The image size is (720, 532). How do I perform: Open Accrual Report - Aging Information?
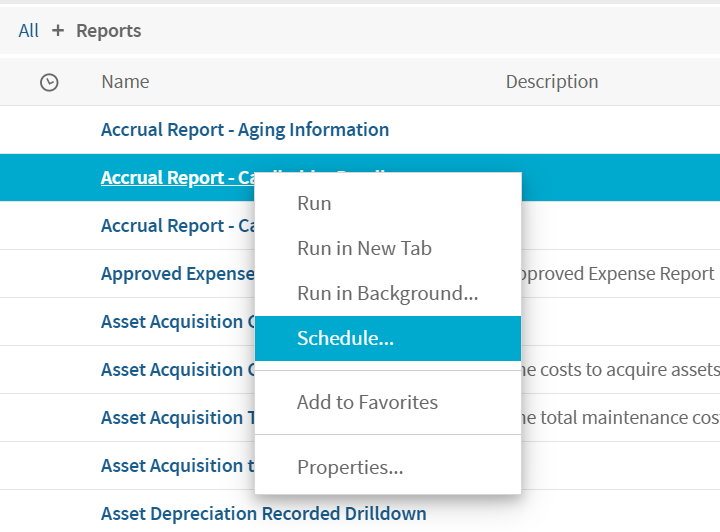coord(245,129)
